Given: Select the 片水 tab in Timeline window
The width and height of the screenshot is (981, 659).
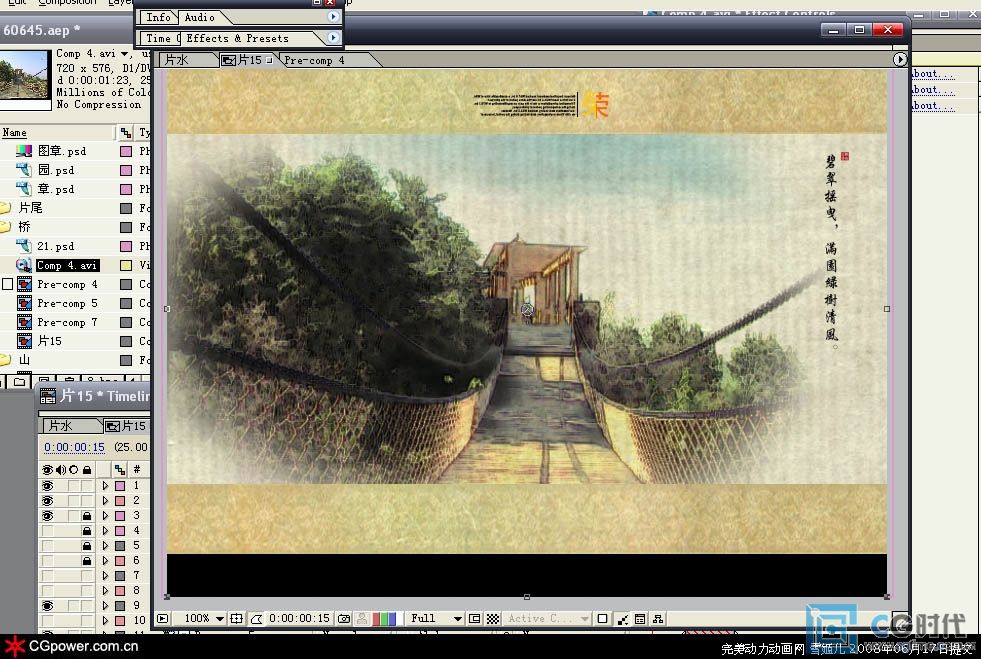Looking at the screenshot, I should point(61,426).
